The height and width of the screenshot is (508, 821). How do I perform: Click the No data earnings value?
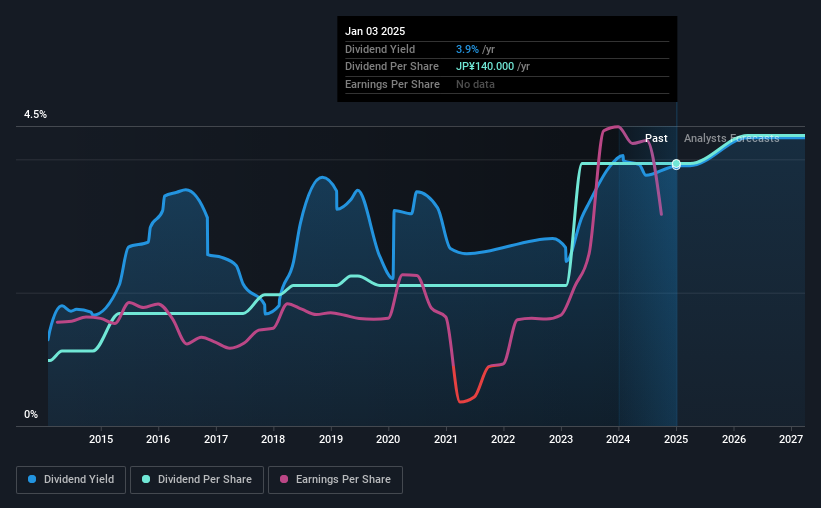(x=475, y=84)
